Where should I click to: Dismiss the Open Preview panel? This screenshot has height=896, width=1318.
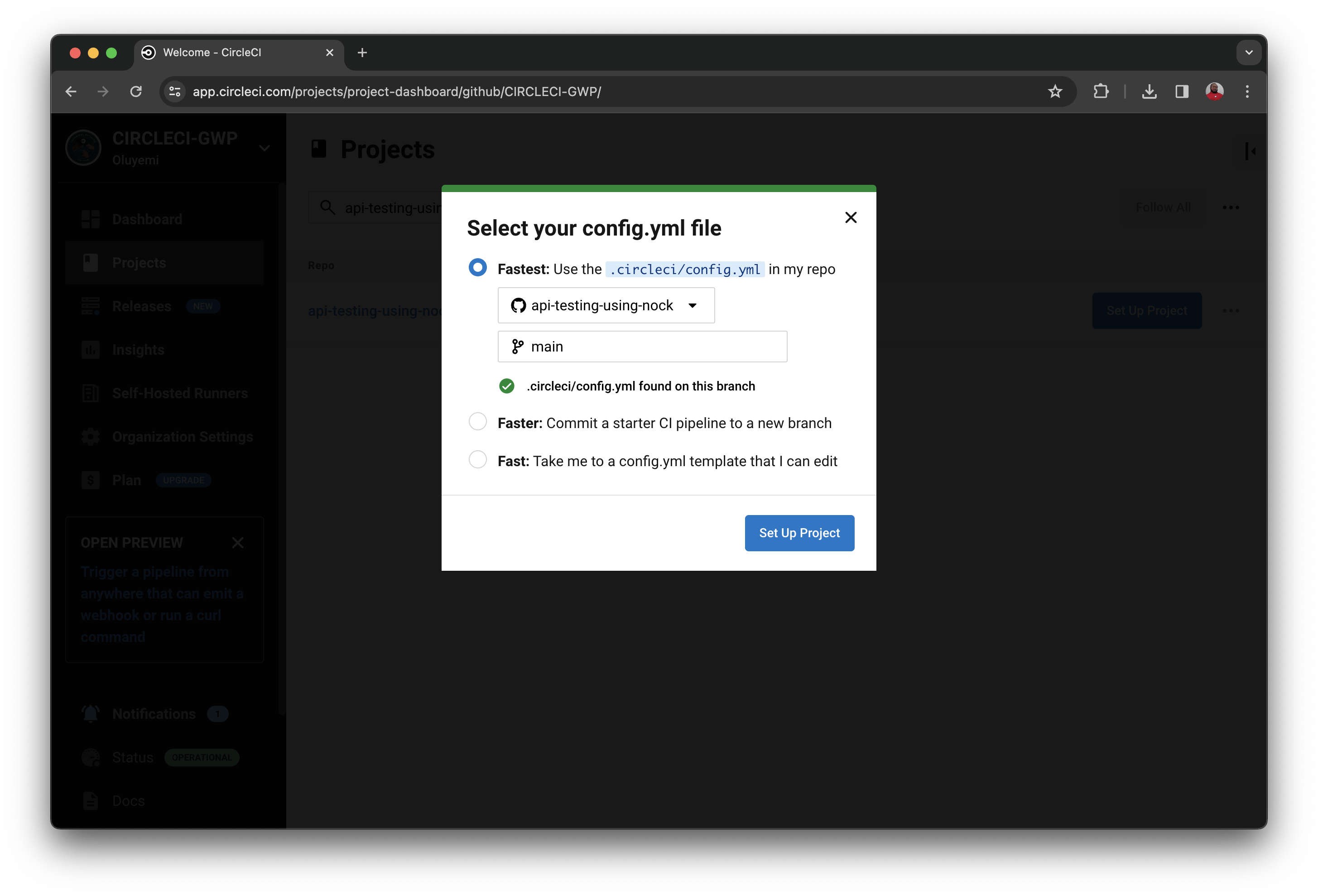[x=238, y=542]
